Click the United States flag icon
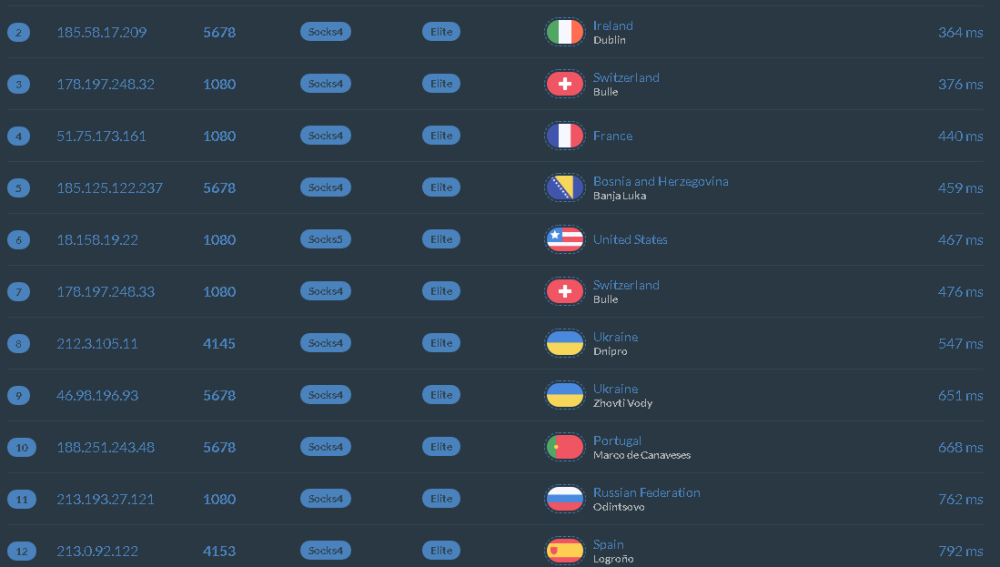 [x=565, y=240]
